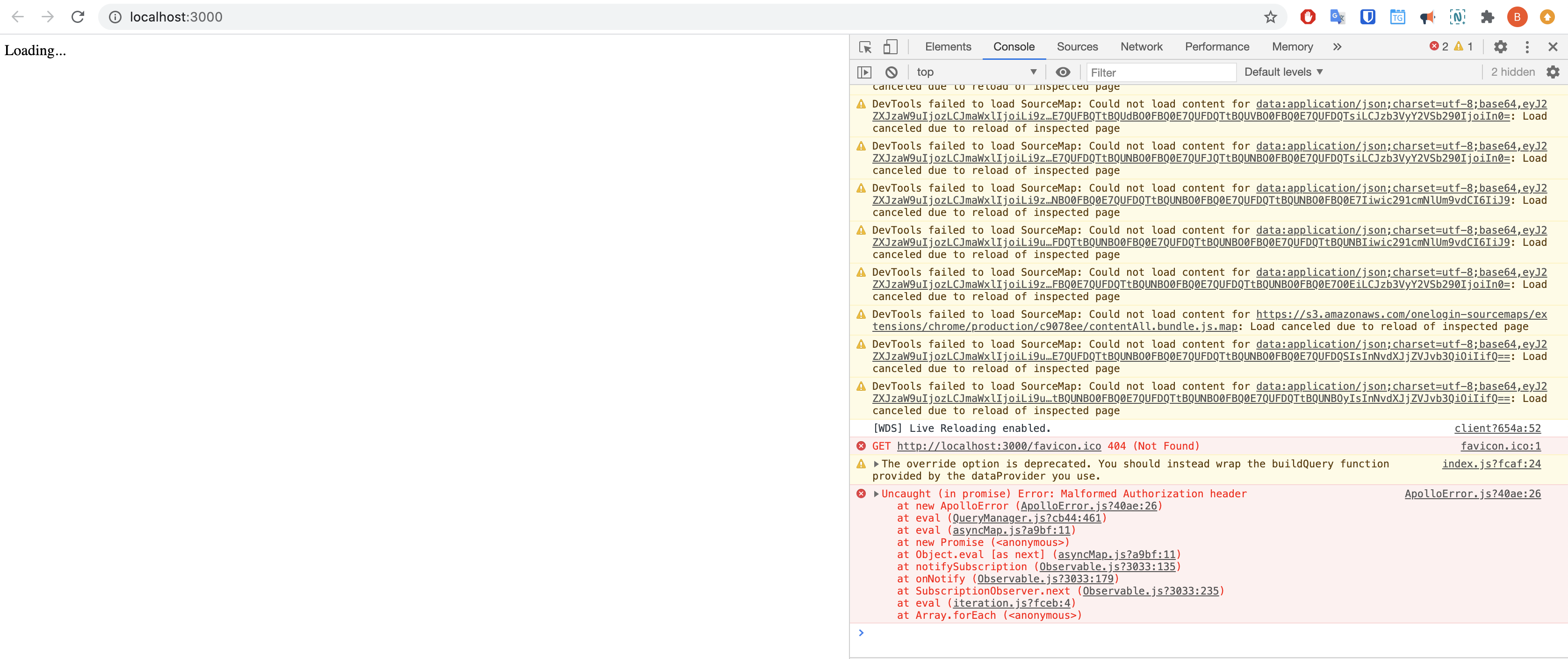1568x659 pixels.
Task: Reload the current page
Action: pos(78,16)
